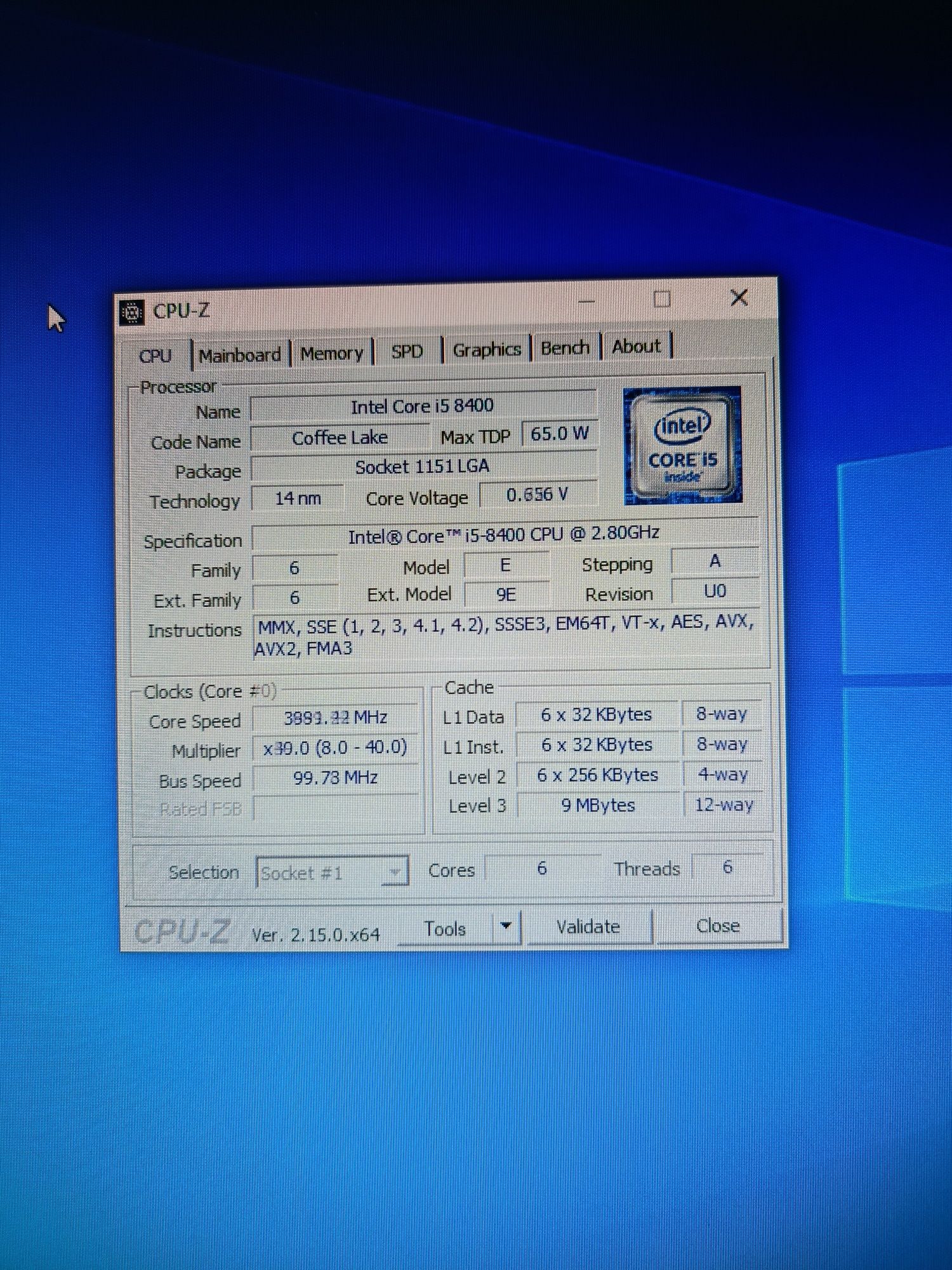Switch to the Bench tab

pos(565,347)
